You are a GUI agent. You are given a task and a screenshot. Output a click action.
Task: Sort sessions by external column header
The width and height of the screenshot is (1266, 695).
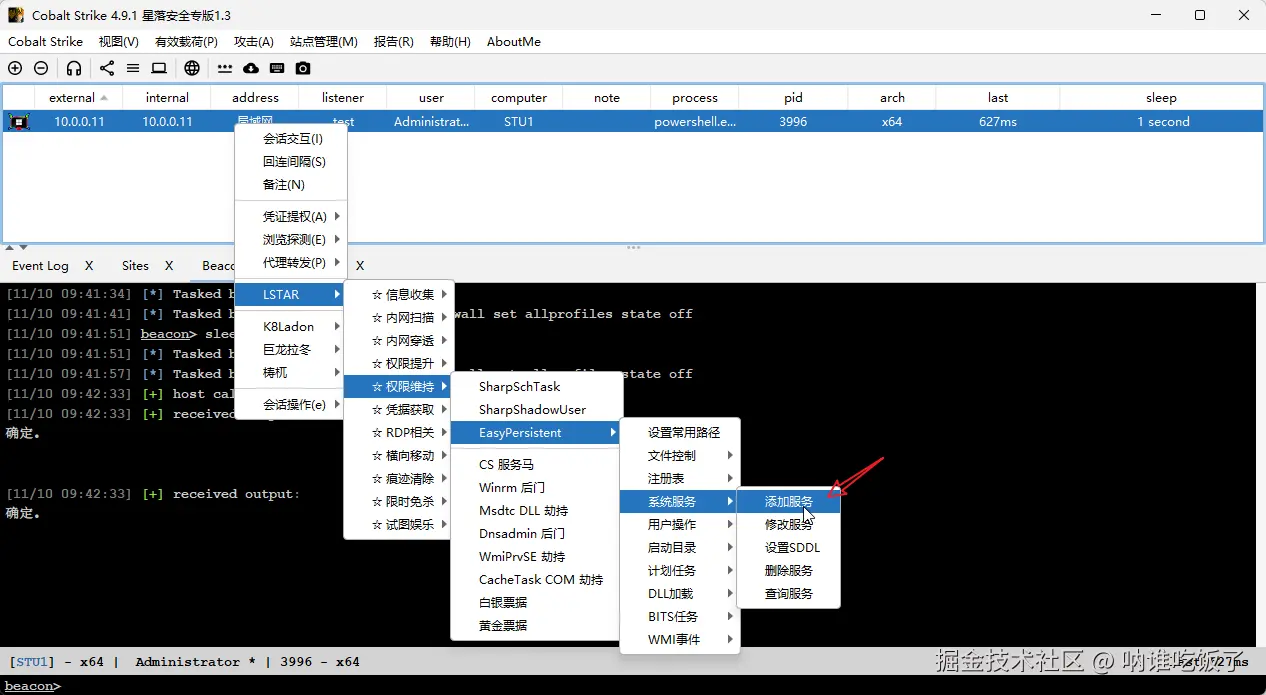pos(78,98)
